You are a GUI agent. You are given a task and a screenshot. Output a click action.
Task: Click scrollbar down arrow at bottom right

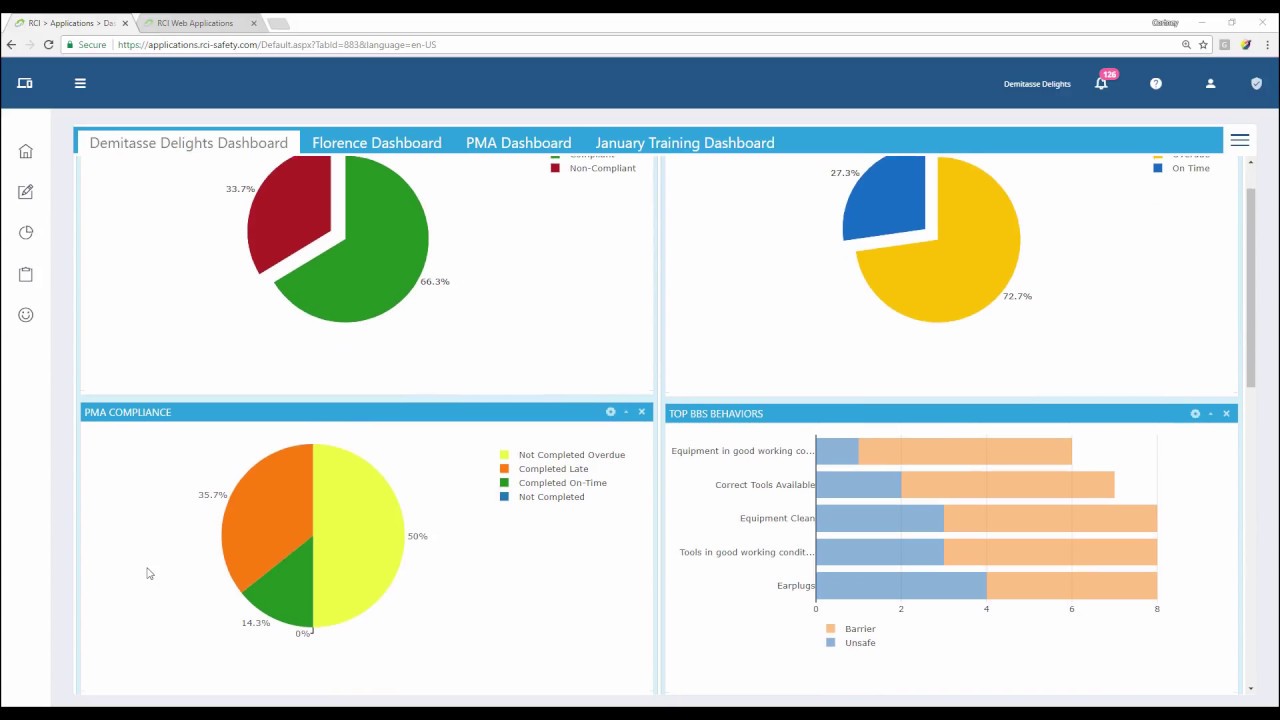pyautogui.click(x=1250, y=688)
